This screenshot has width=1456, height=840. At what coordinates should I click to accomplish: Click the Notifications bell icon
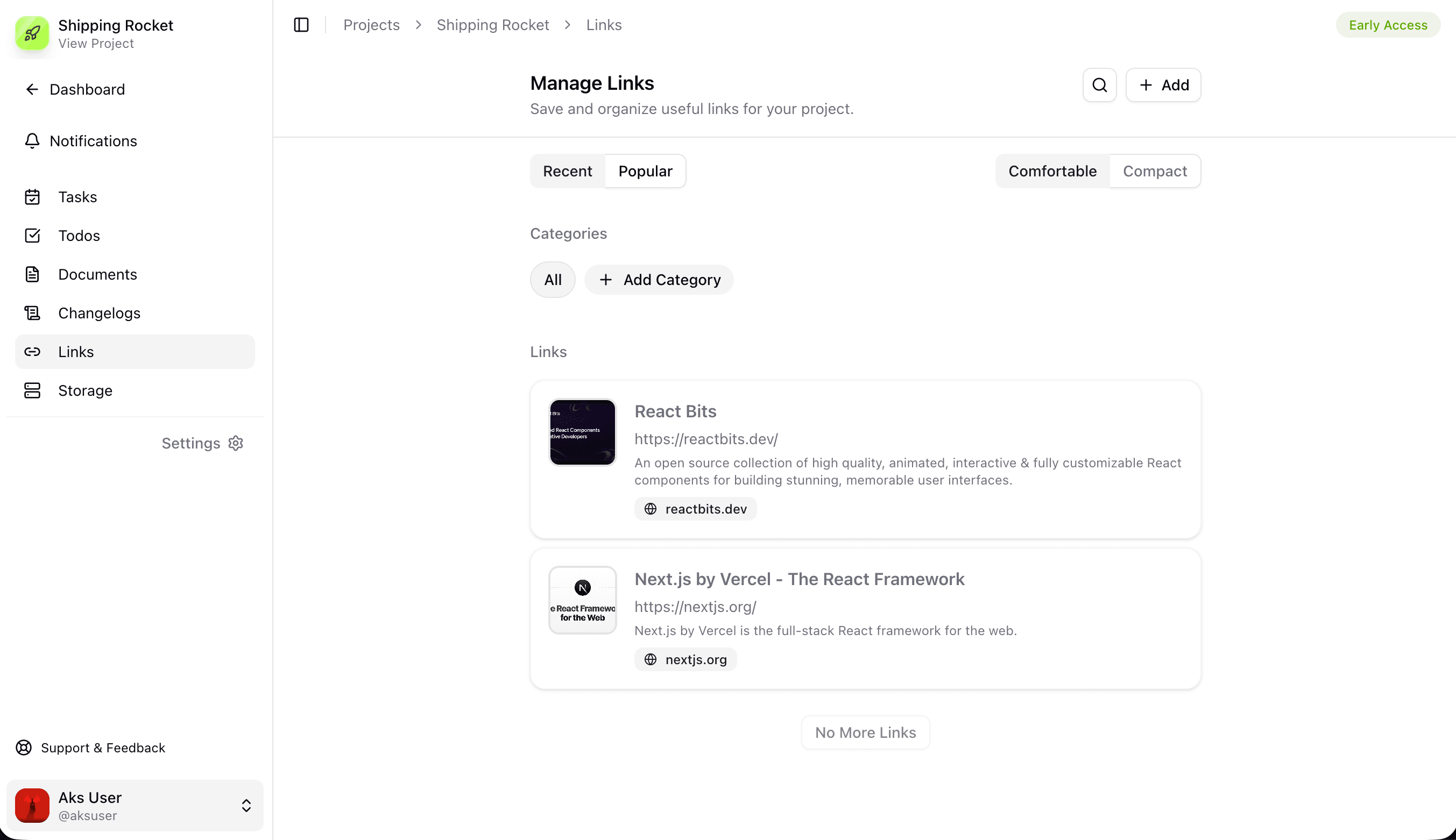coord(32,141)
